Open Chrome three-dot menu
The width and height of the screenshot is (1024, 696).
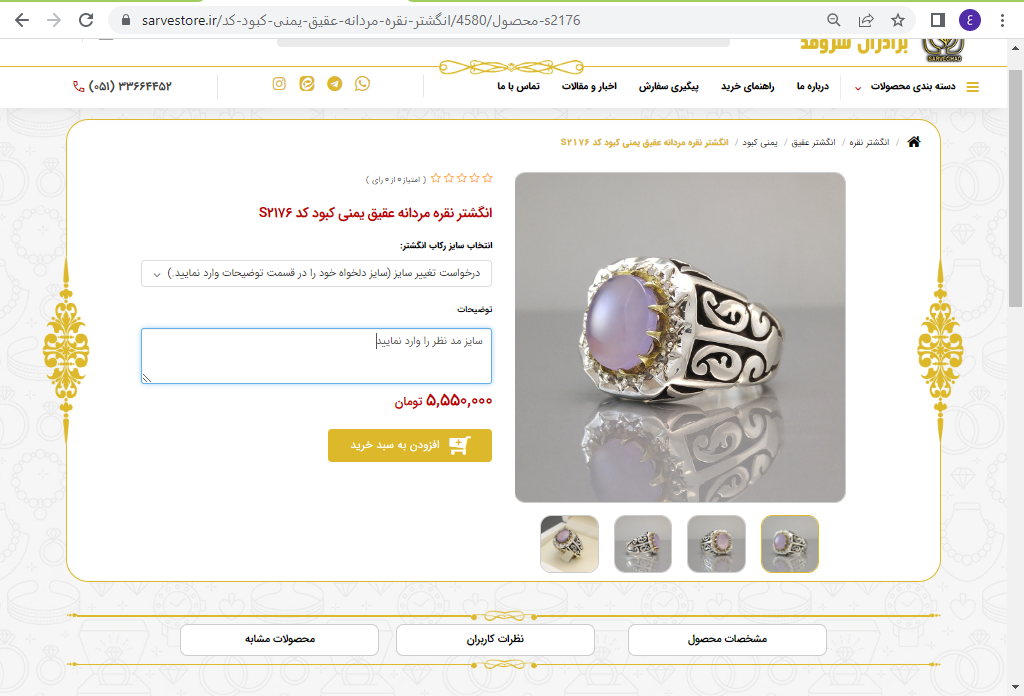pos(1002,20)
